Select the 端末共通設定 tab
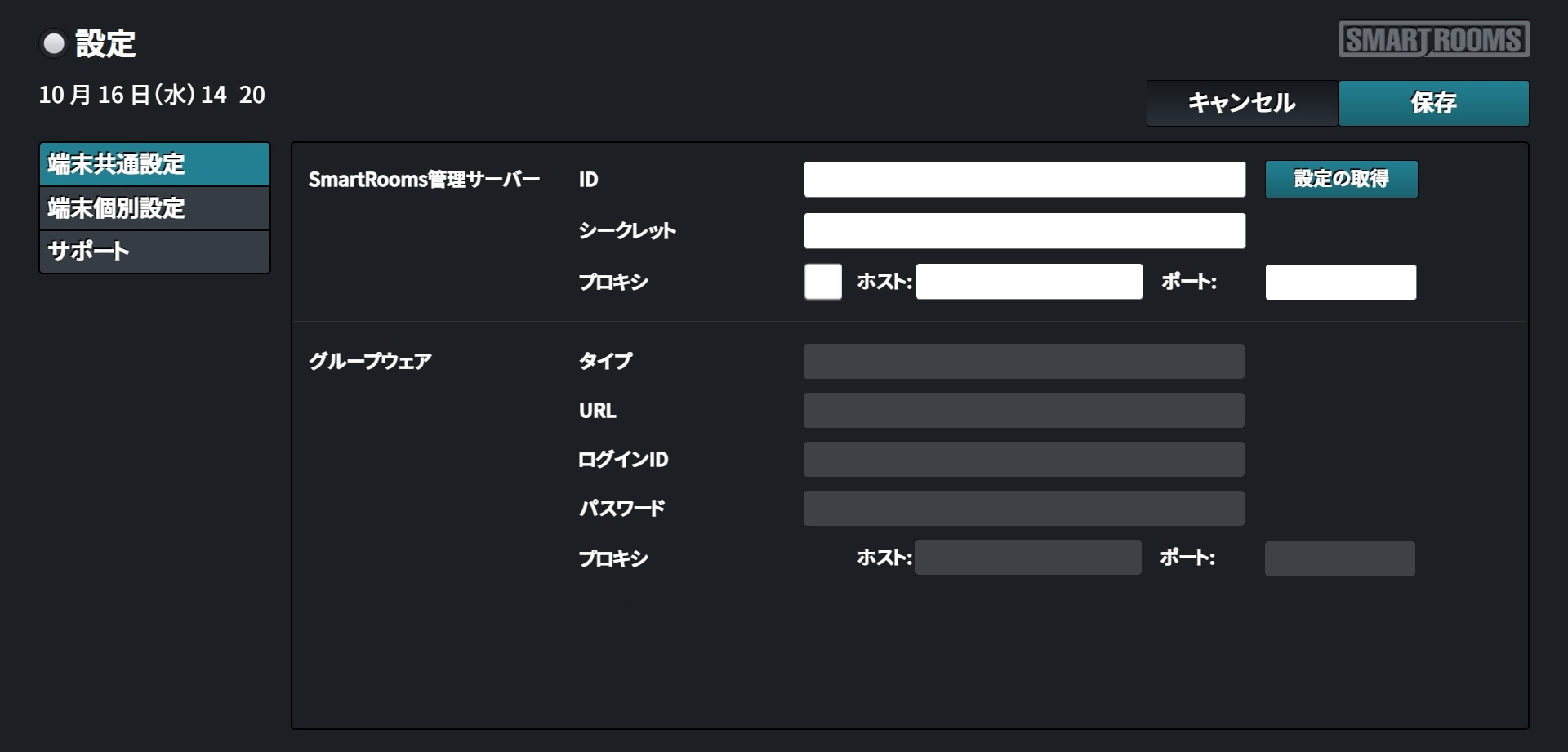 (x=154, y=164)
